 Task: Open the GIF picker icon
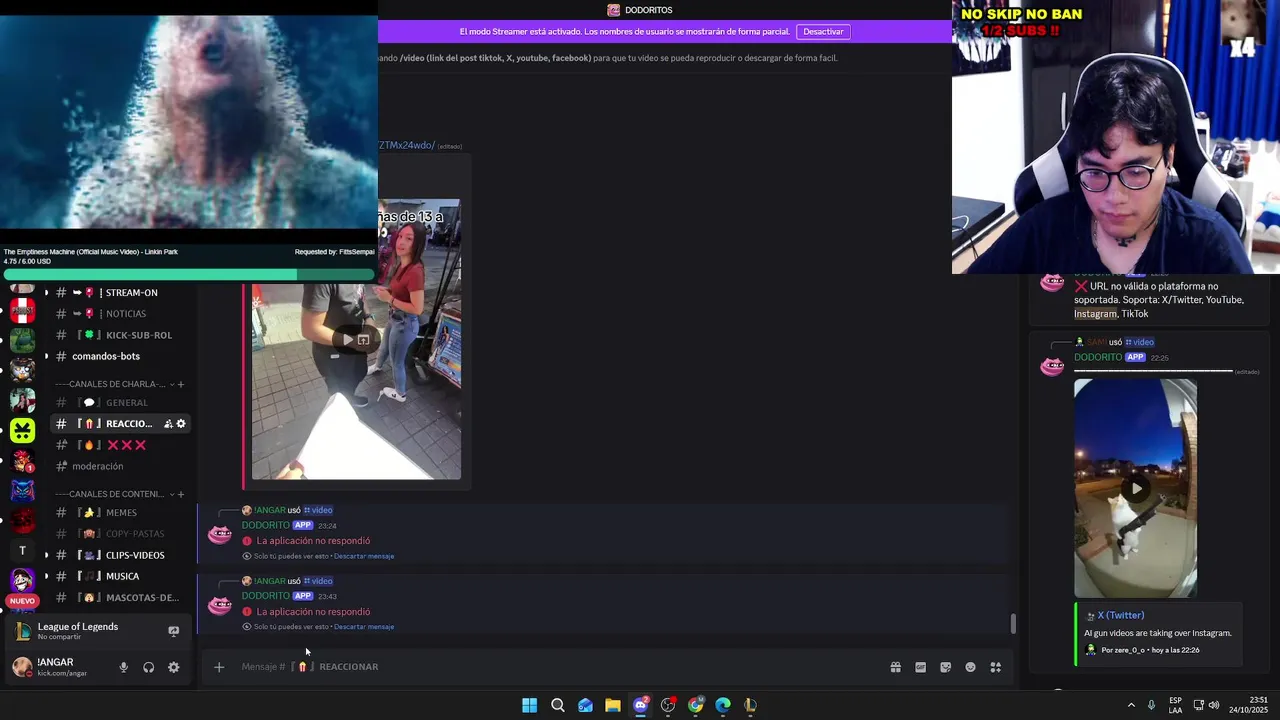pyautogui.click(x=920, y=667)
